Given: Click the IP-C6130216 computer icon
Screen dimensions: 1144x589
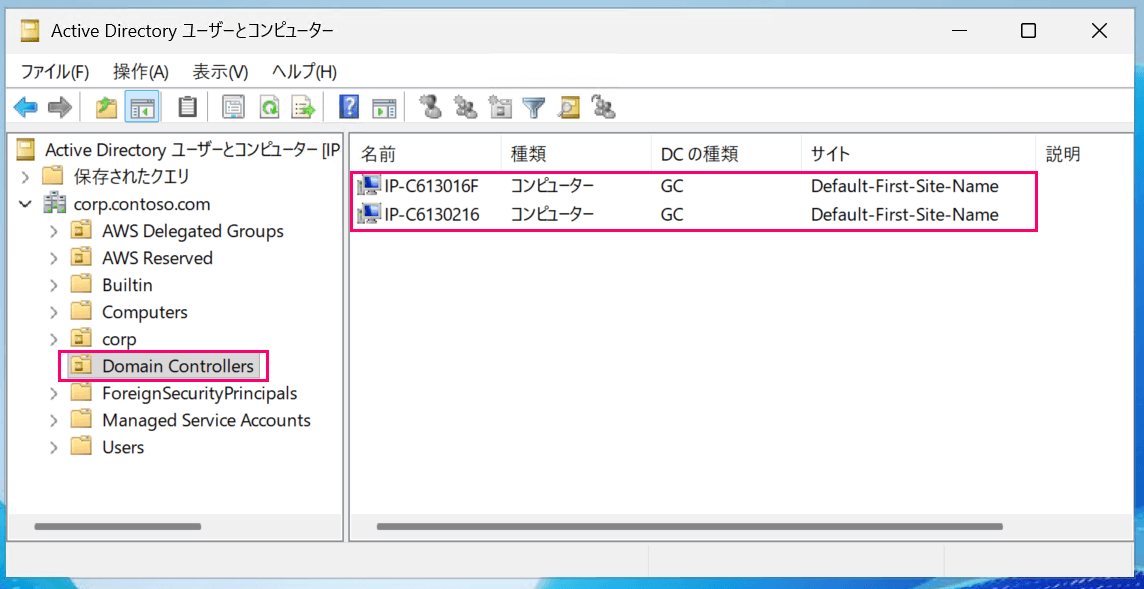Looking at the screenshot, I should [369, 215].
